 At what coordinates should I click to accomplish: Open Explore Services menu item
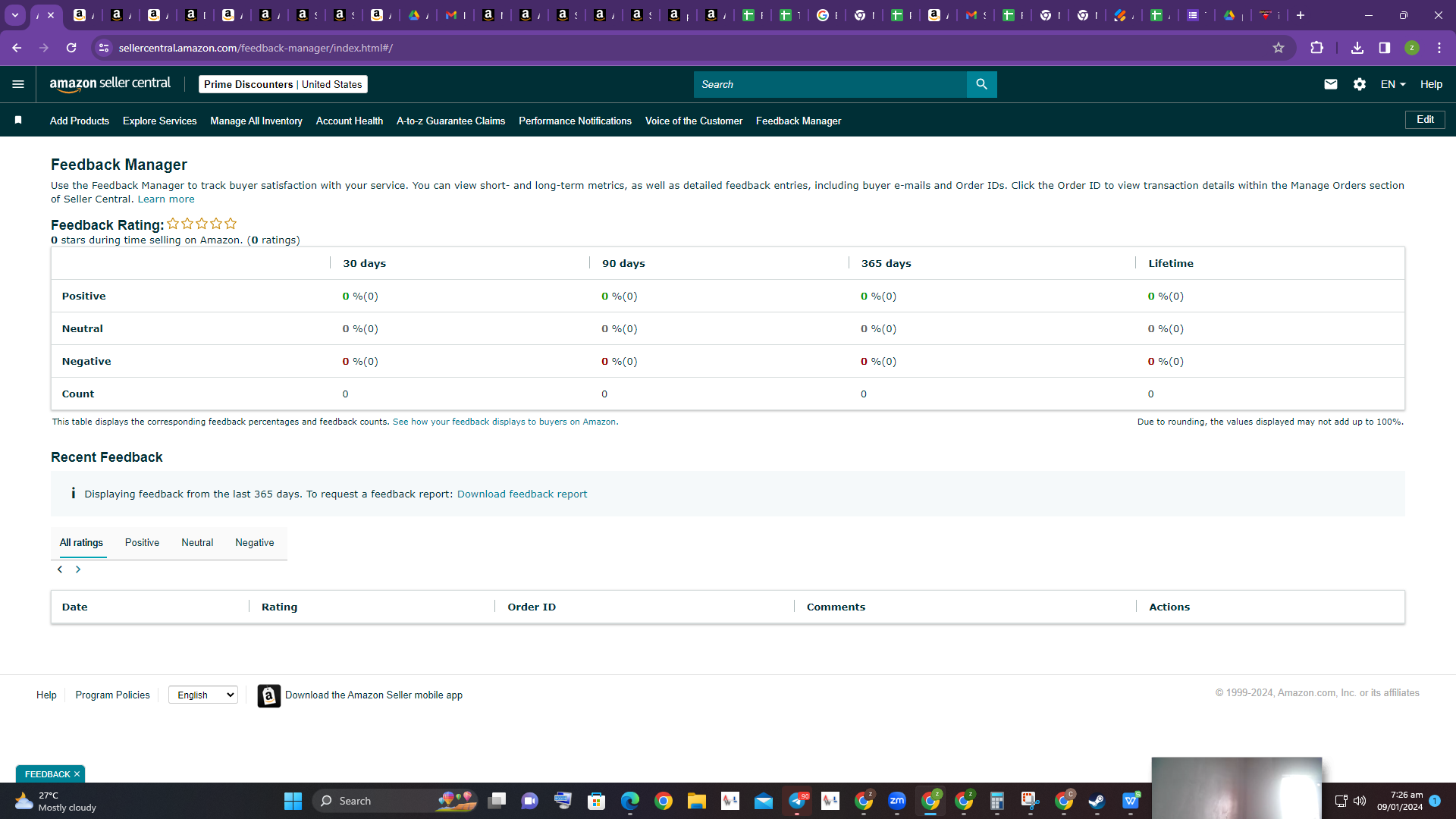pos(159,121)
